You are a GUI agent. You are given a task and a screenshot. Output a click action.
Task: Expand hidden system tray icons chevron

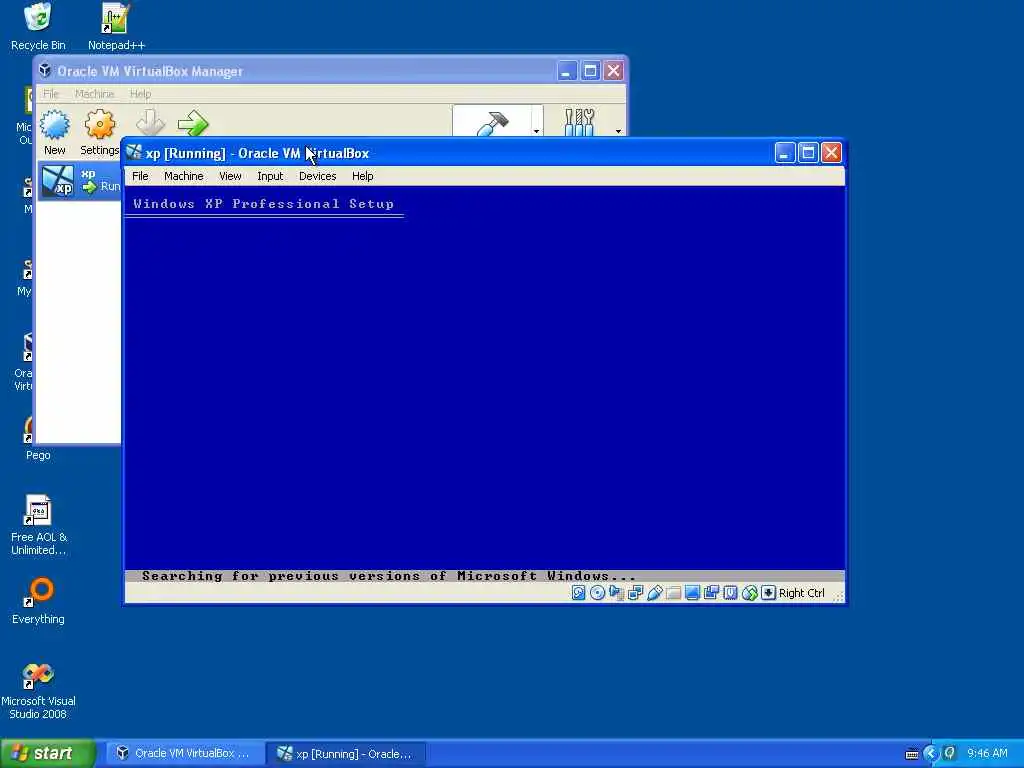click(x=931, y=754)
